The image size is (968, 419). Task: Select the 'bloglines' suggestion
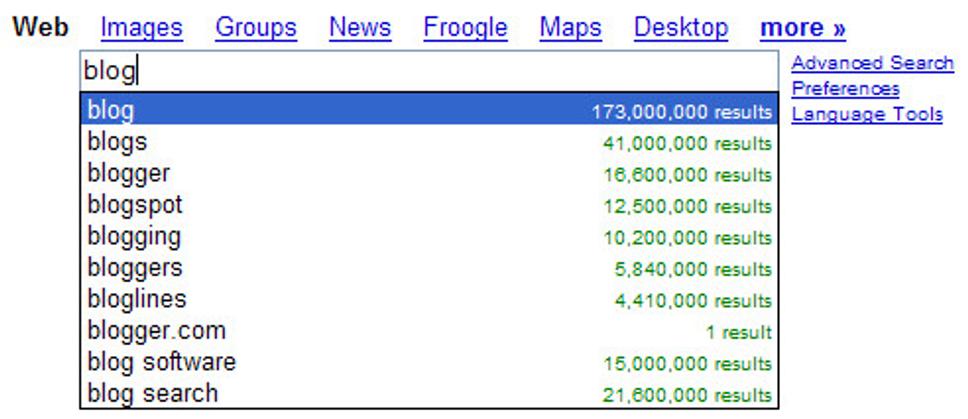(x=429, y=299)
